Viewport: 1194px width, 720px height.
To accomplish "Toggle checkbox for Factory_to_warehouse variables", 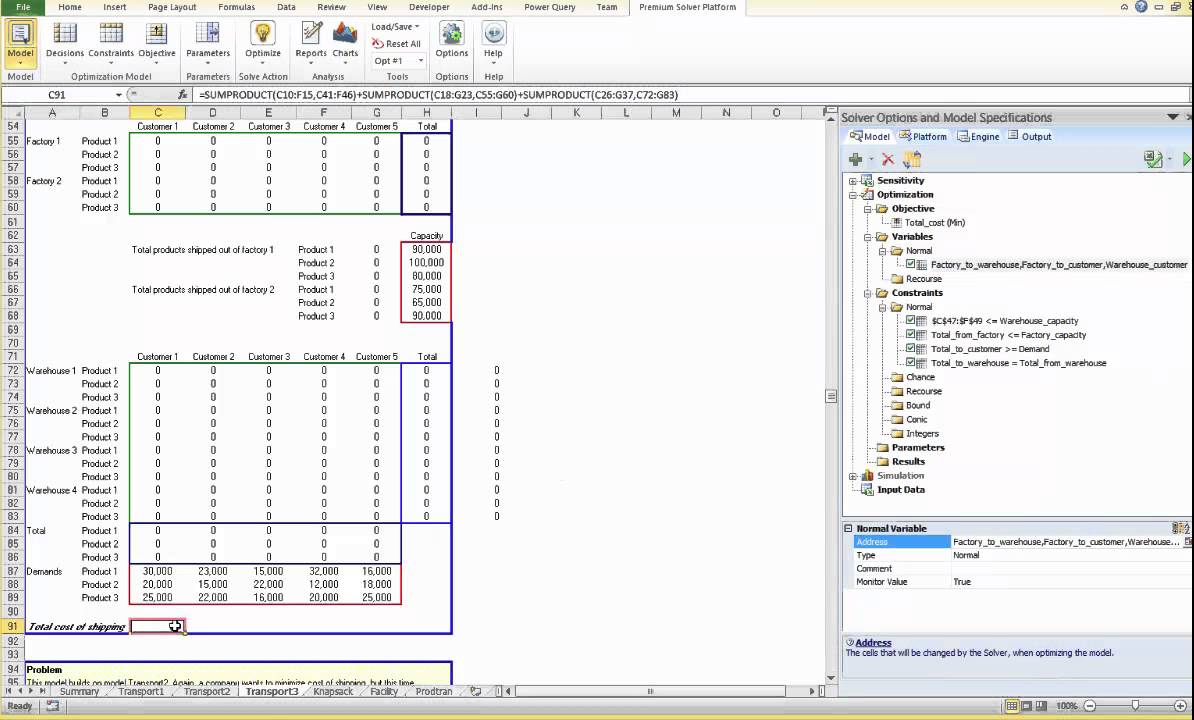I will (x=911, y=264).
